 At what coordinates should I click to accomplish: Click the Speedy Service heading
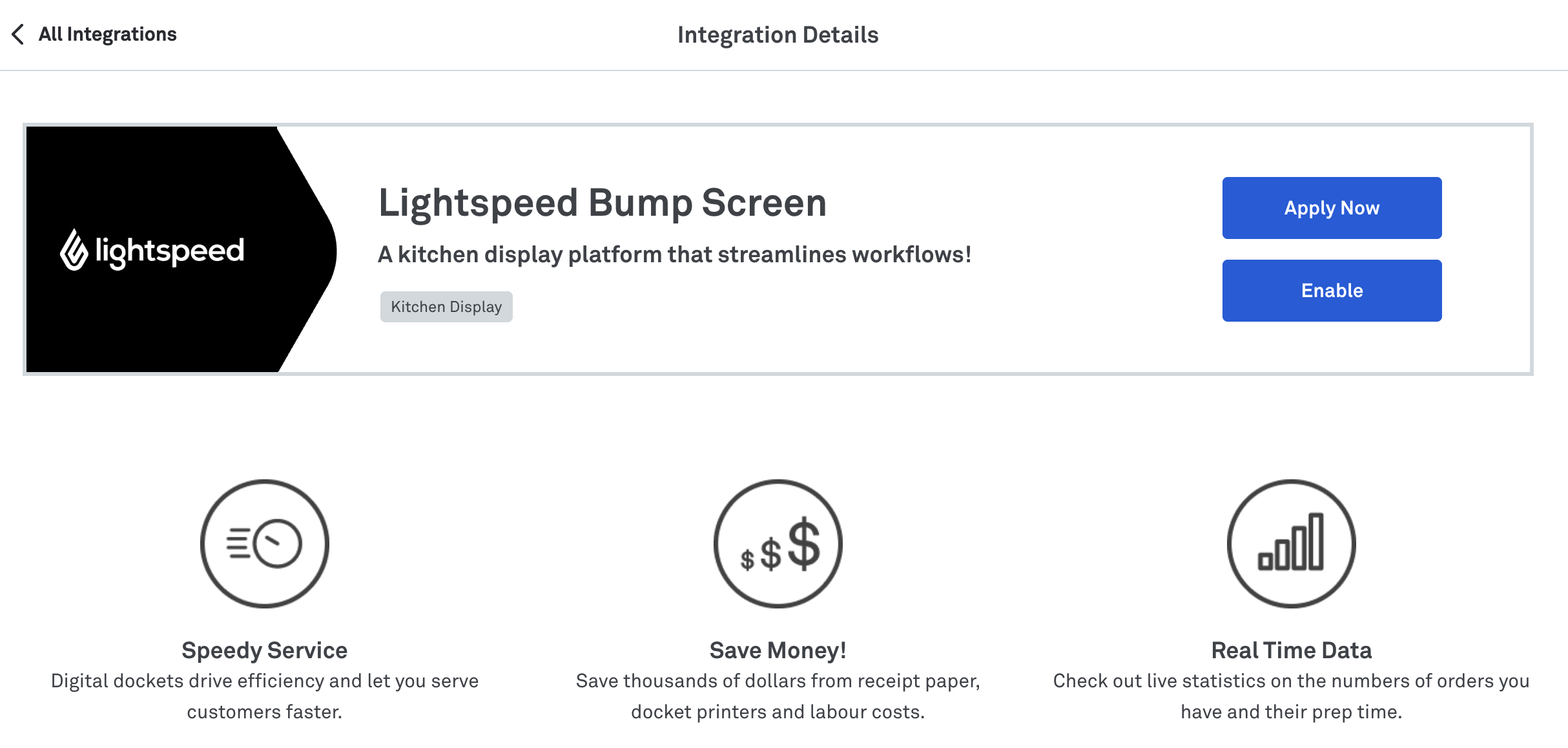[265, 650]
